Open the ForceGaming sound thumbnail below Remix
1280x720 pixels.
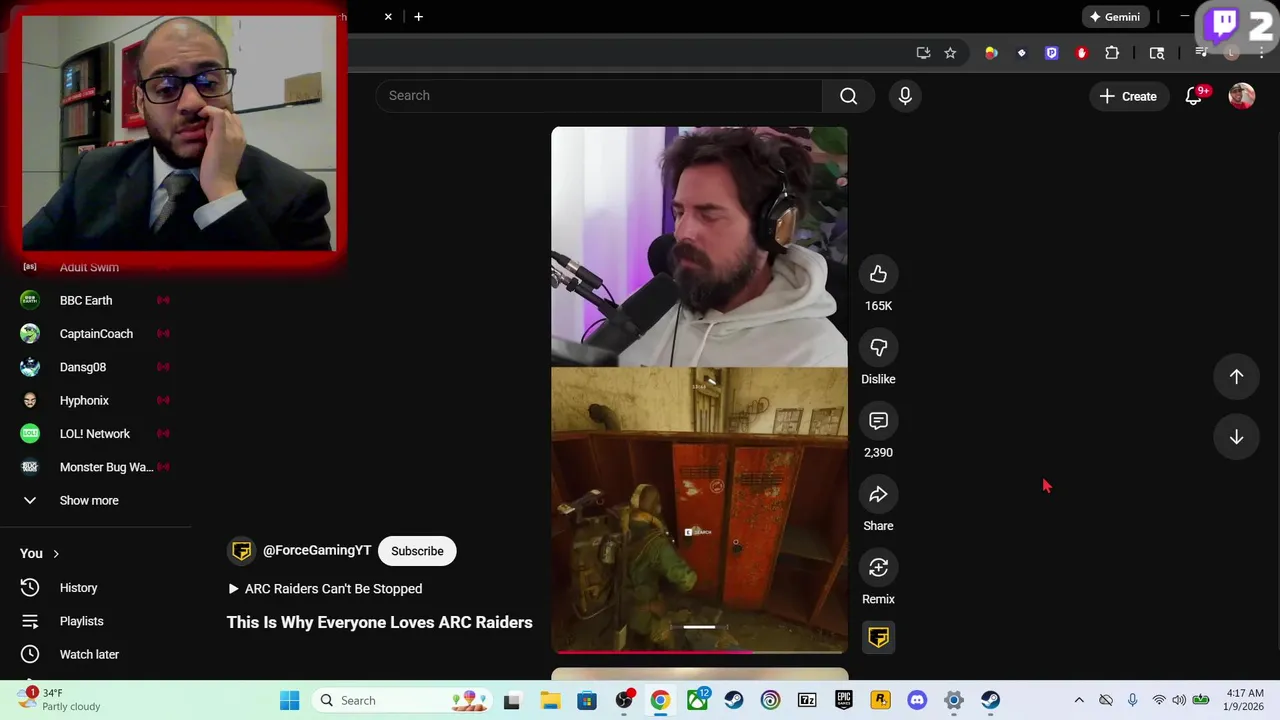[x=879, y=637]
